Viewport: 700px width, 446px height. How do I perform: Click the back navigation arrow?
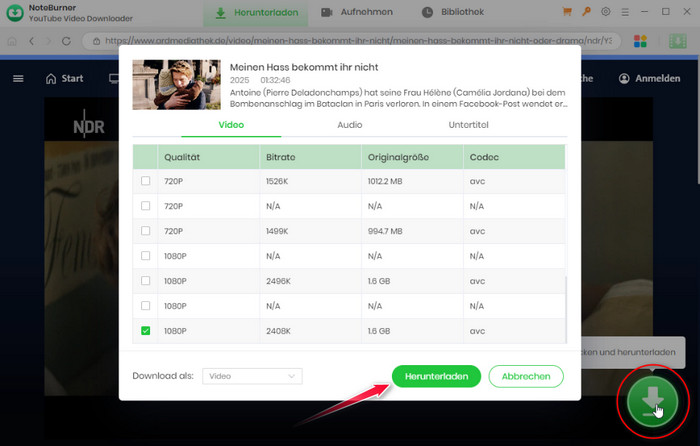click(x=31, y=41)
